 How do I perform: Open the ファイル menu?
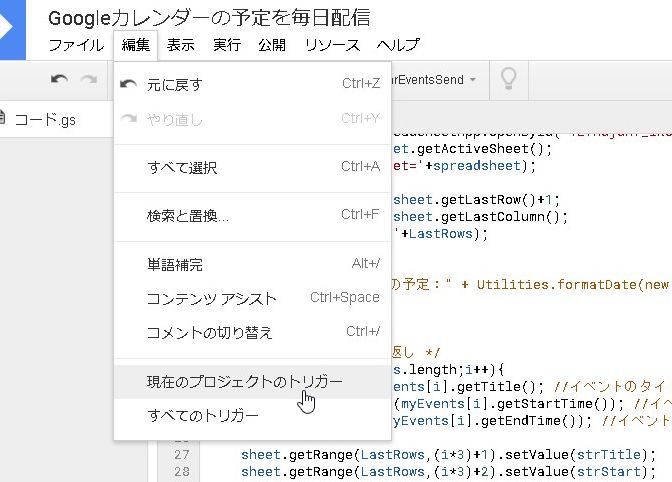[x=76, y=45]
